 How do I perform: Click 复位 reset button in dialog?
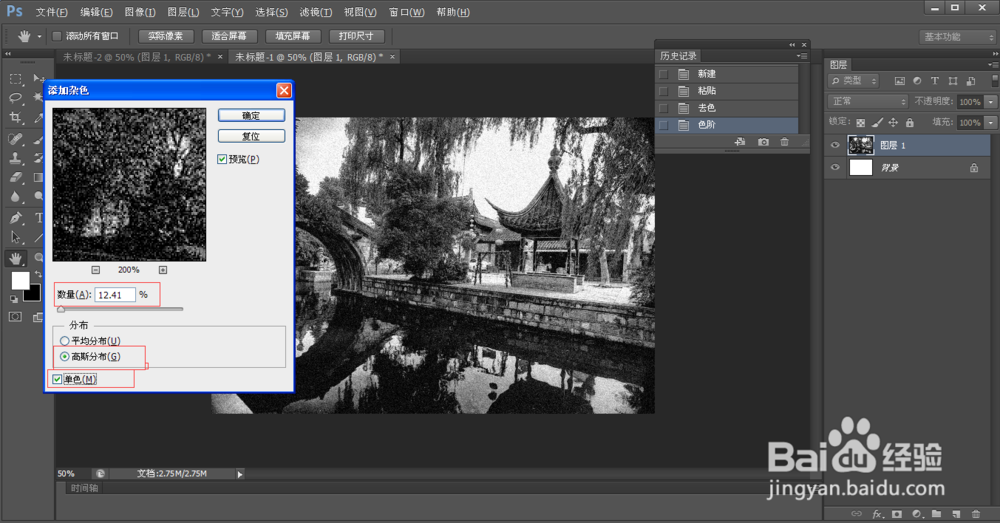(251, 136)
